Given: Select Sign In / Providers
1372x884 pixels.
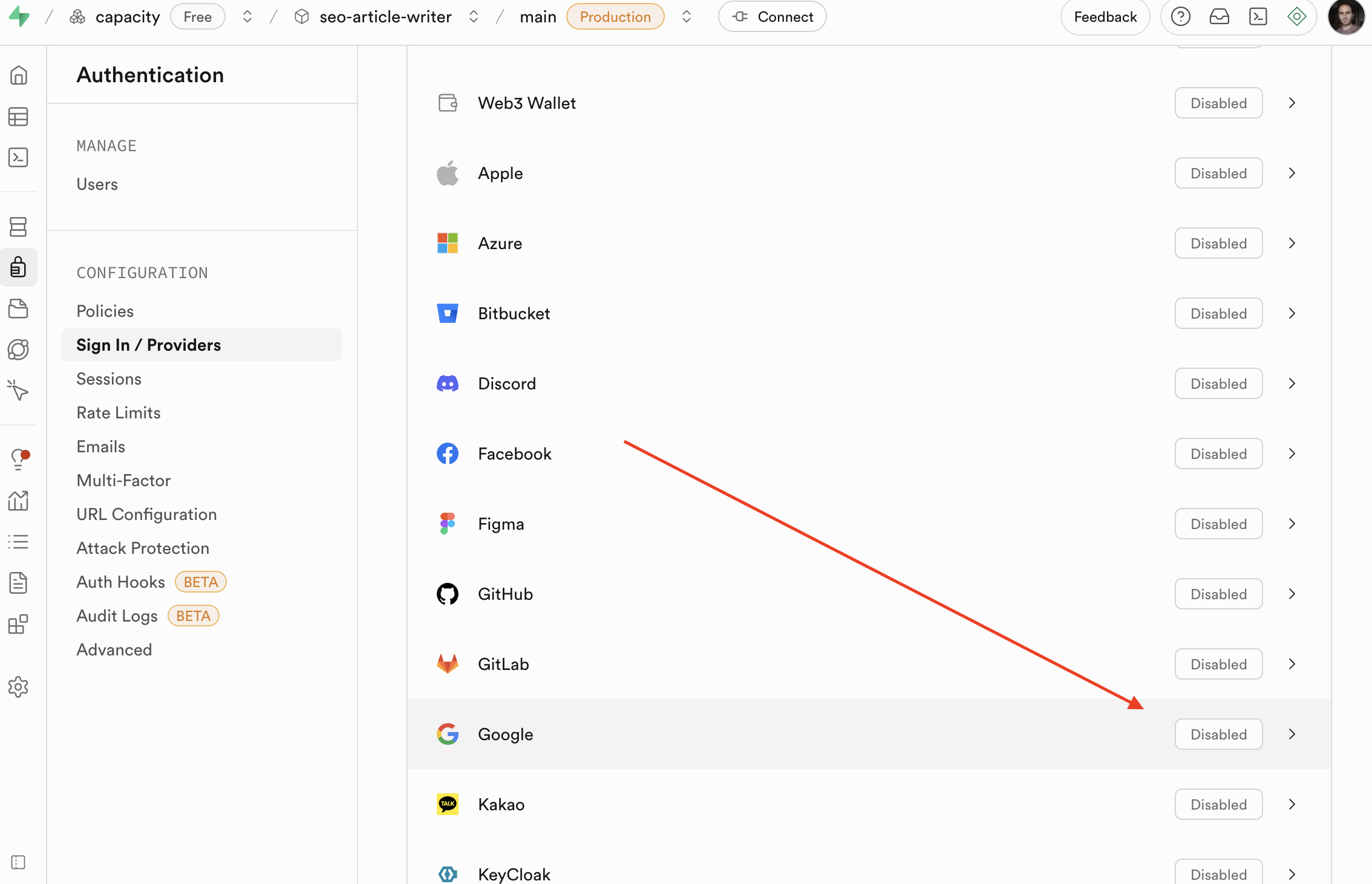Looking at the screenshot, I should click(202, 345).
